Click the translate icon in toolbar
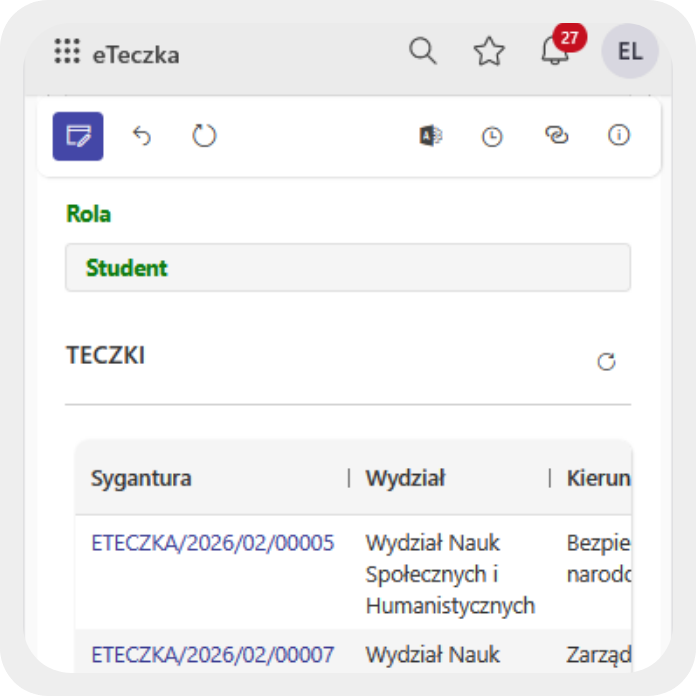 coord(430,136)
